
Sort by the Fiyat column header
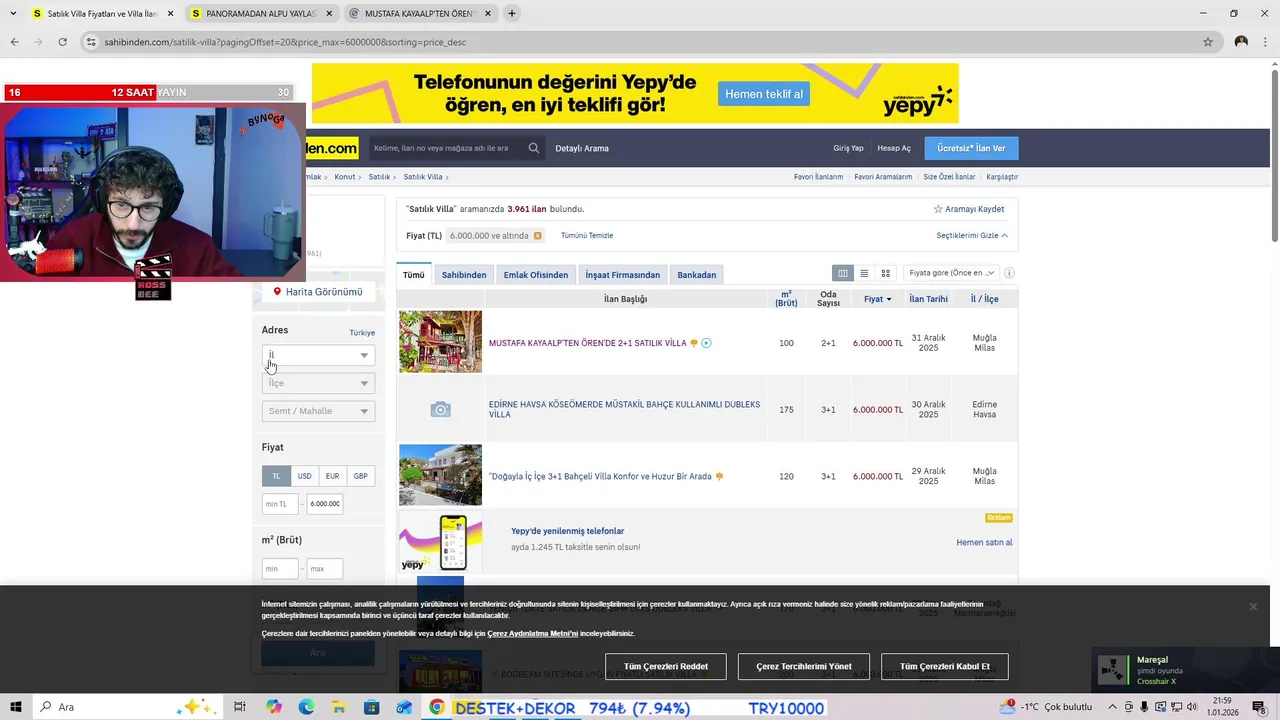877,299
